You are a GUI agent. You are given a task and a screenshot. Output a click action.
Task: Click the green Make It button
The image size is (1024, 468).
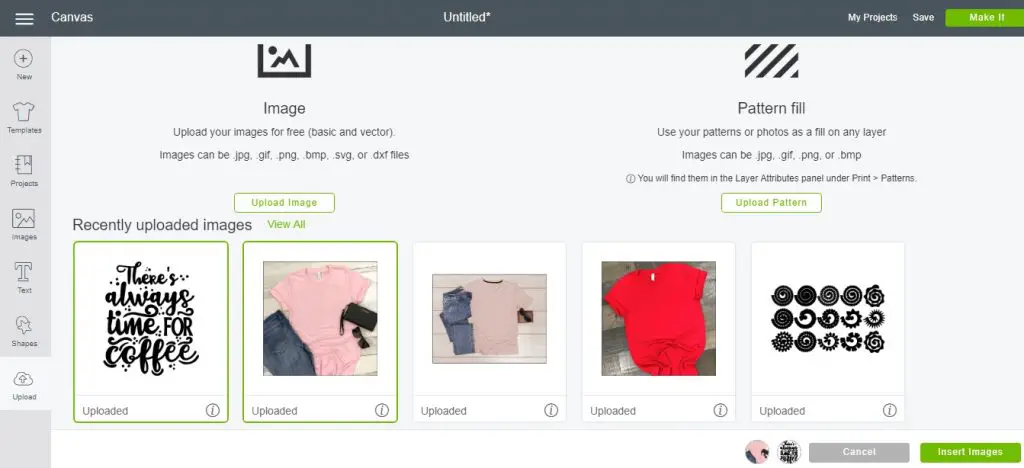coord(985,18)
